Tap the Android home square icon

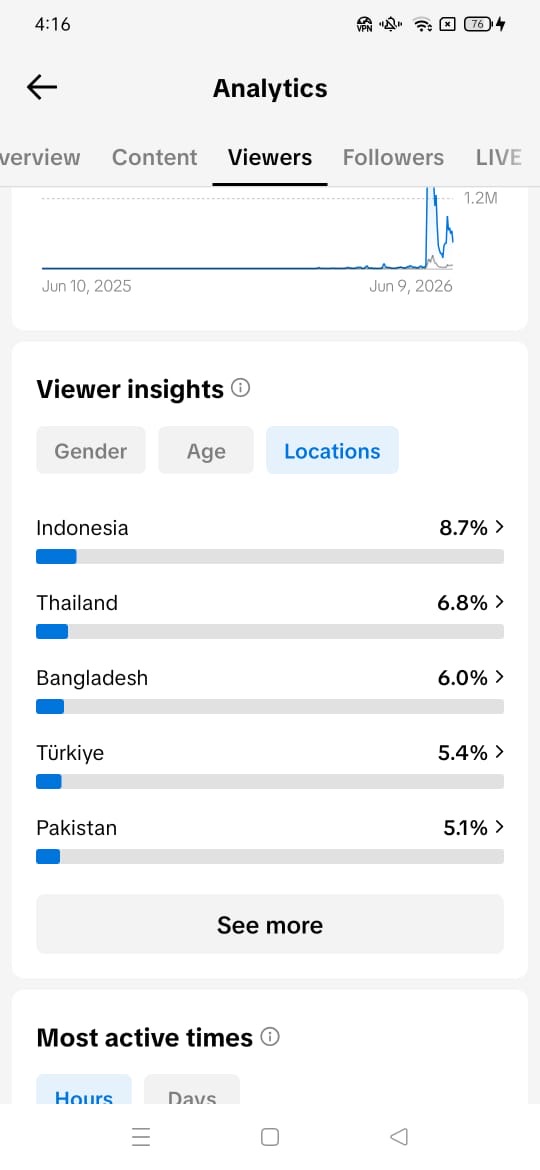[x=270, y=1136]
